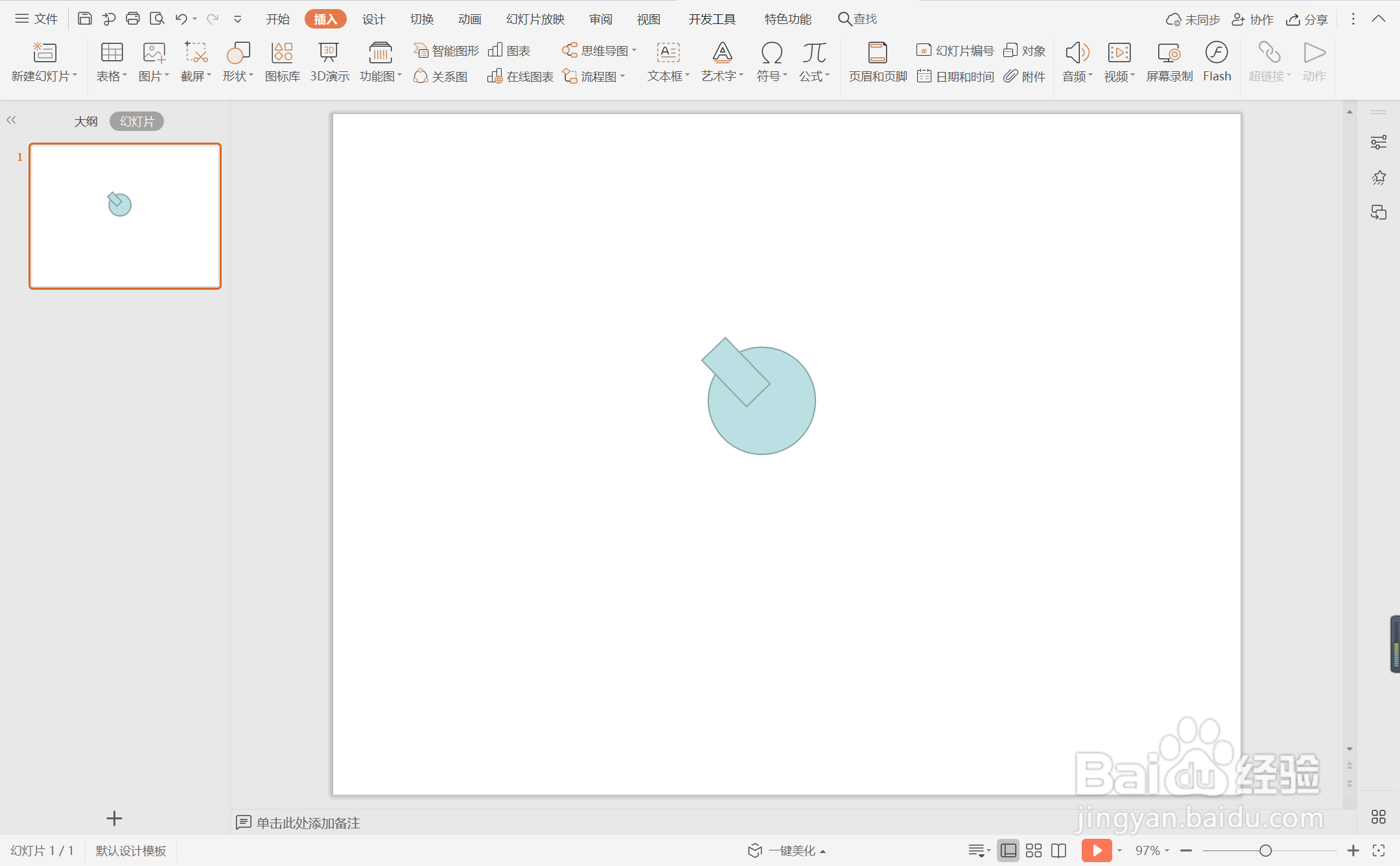Switch to the 动画 animation tab
1400x866 pixels.
point(470,19)
